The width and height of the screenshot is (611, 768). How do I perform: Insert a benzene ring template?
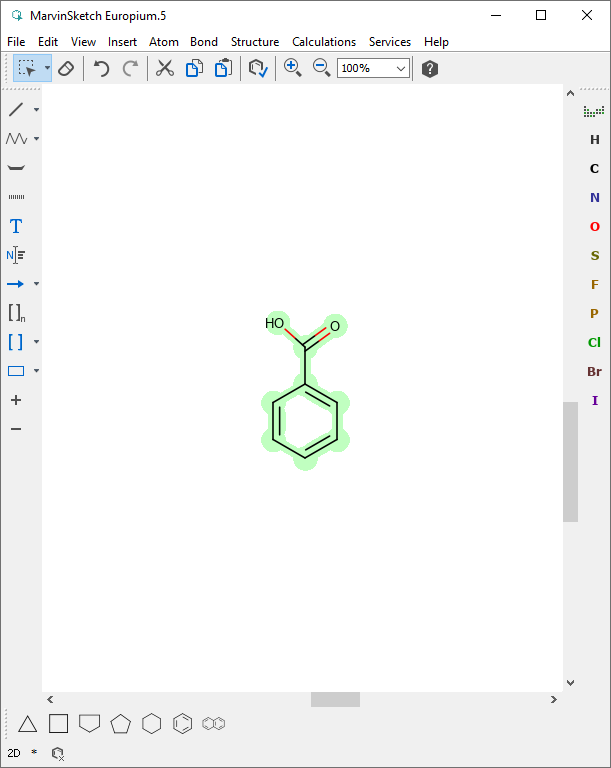[x=182, y=723]
